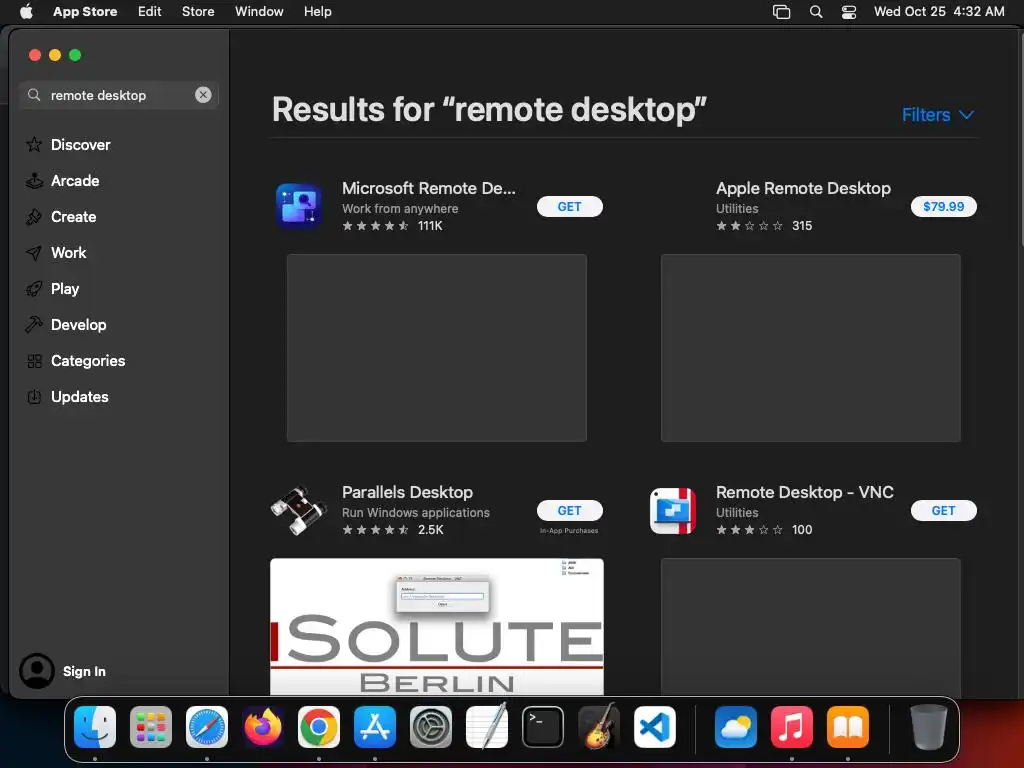Open the App Store menu
This screenshot has height=768, width=1024.
pyautogui.click(x=85, y=12)
